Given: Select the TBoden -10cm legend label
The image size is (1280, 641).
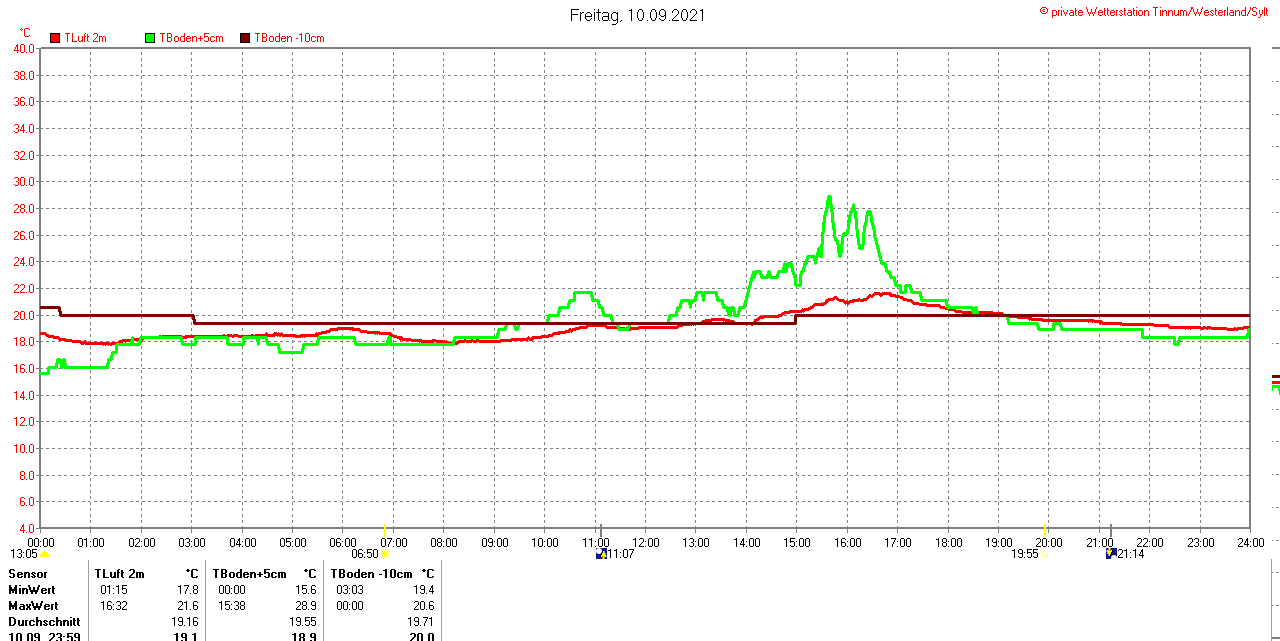Looking at the screenshot, I should (x=289, y=38).
